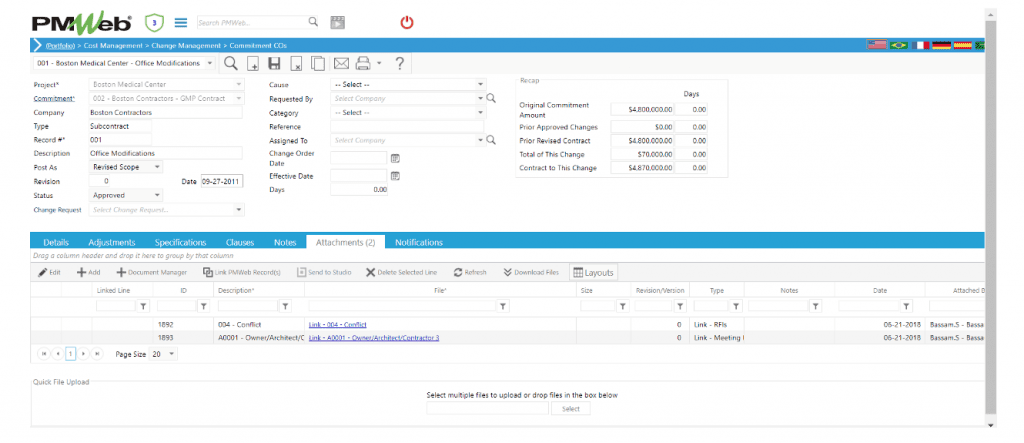Click the email envelope icon
This screenshot has height=443, width=1024.
(341, 64)
